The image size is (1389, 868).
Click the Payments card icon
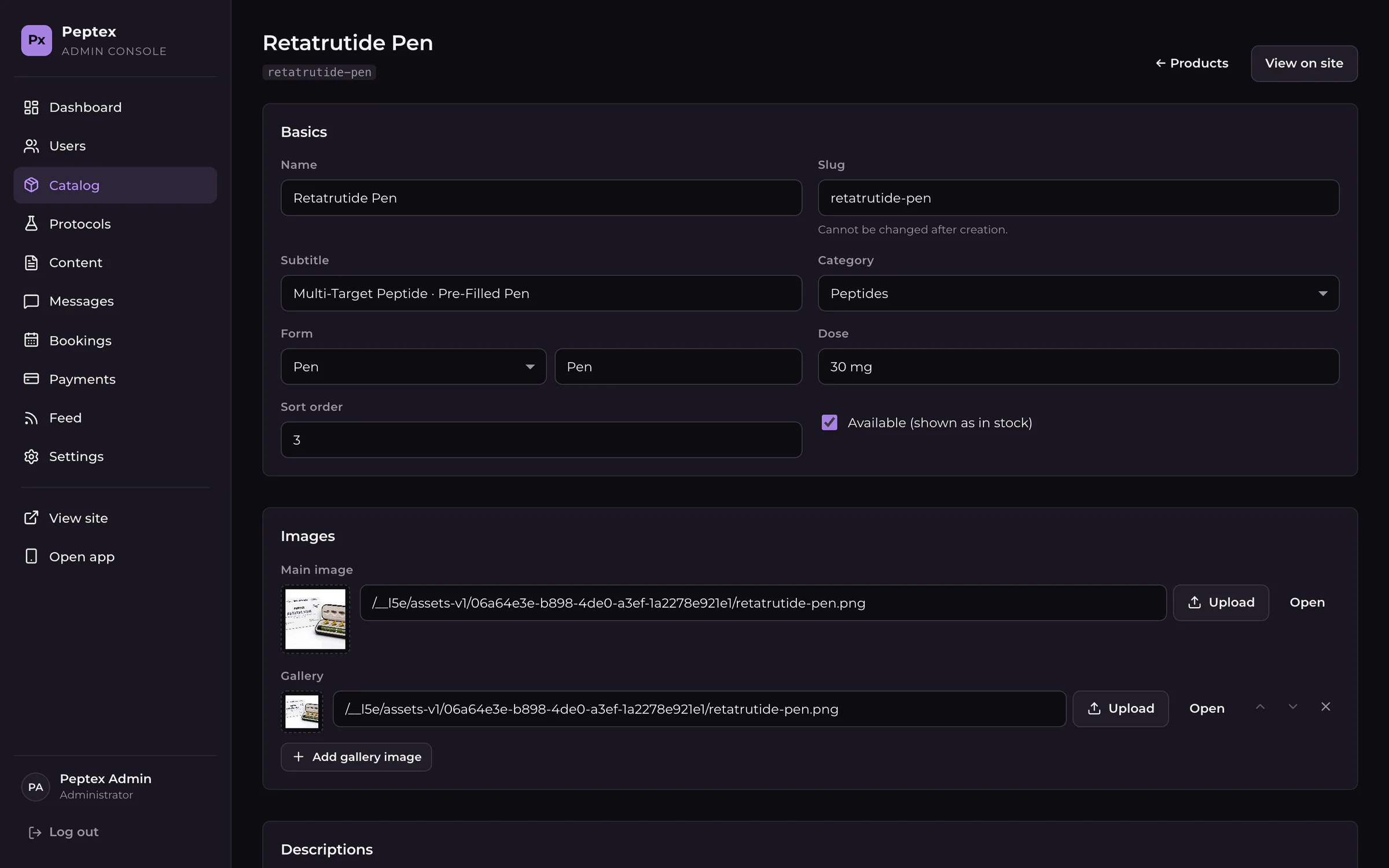(31, 379)
